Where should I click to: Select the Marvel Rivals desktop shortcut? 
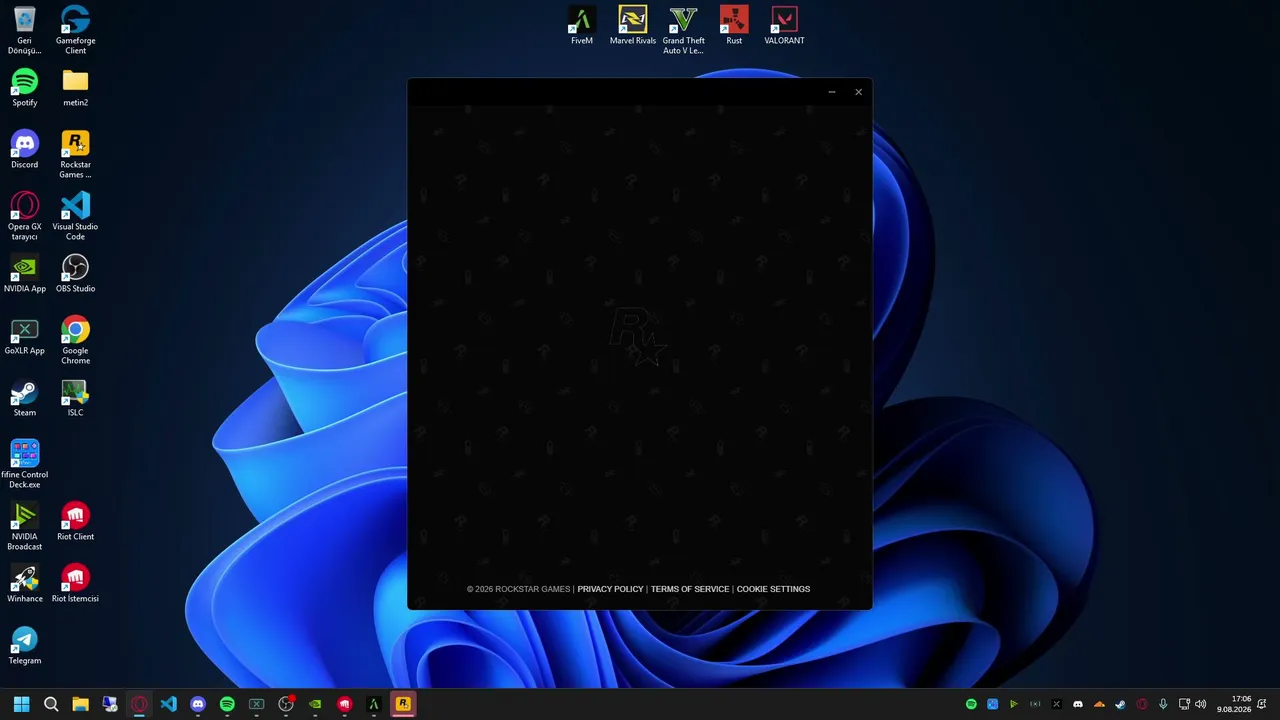click(633, 26)
